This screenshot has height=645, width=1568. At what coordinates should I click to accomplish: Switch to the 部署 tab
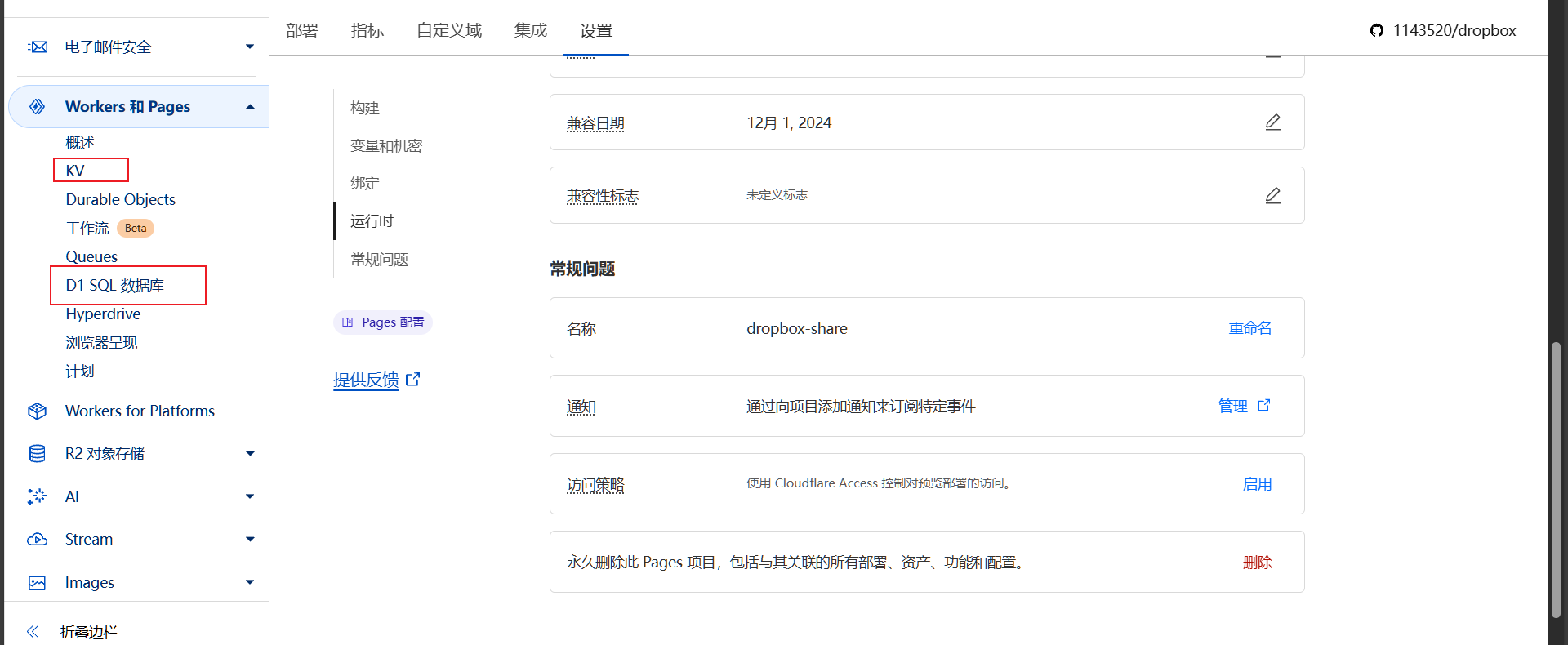[x=301, y=31]
